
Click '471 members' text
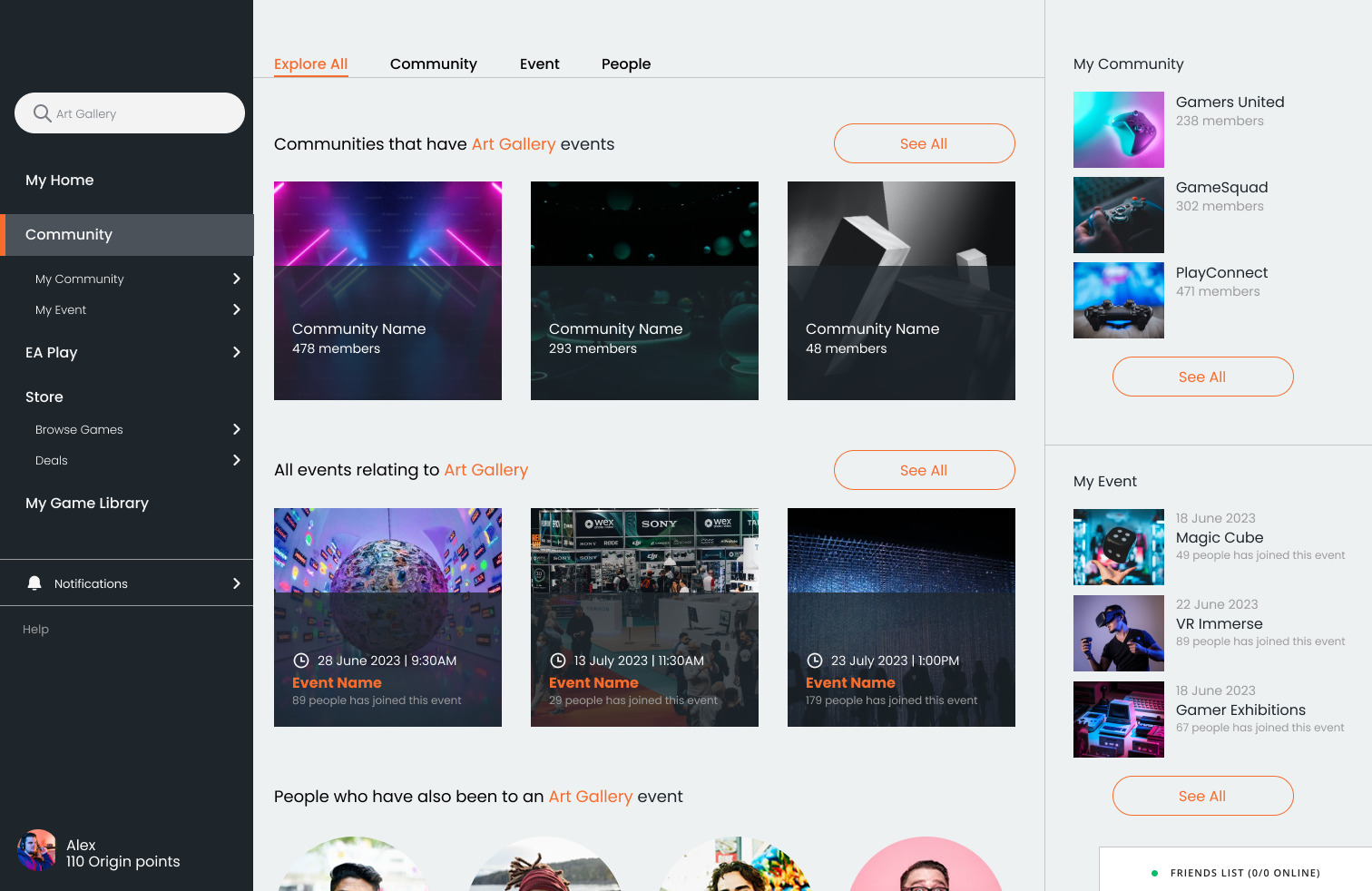click(1218, 291)
